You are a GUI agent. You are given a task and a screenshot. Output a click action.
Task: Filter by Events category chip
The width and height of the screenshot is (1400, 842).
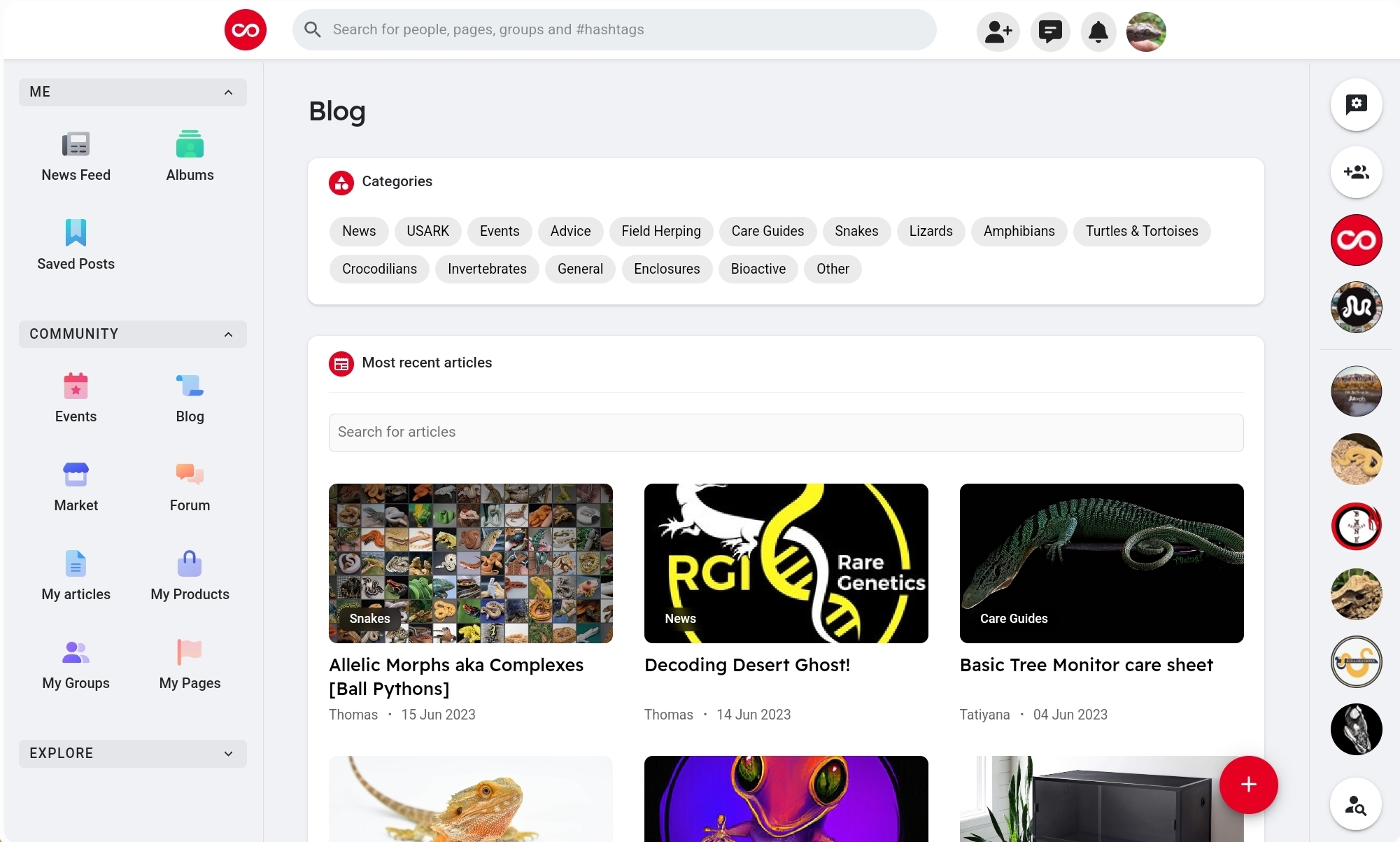pyautogui.click(x=500, y=231)
